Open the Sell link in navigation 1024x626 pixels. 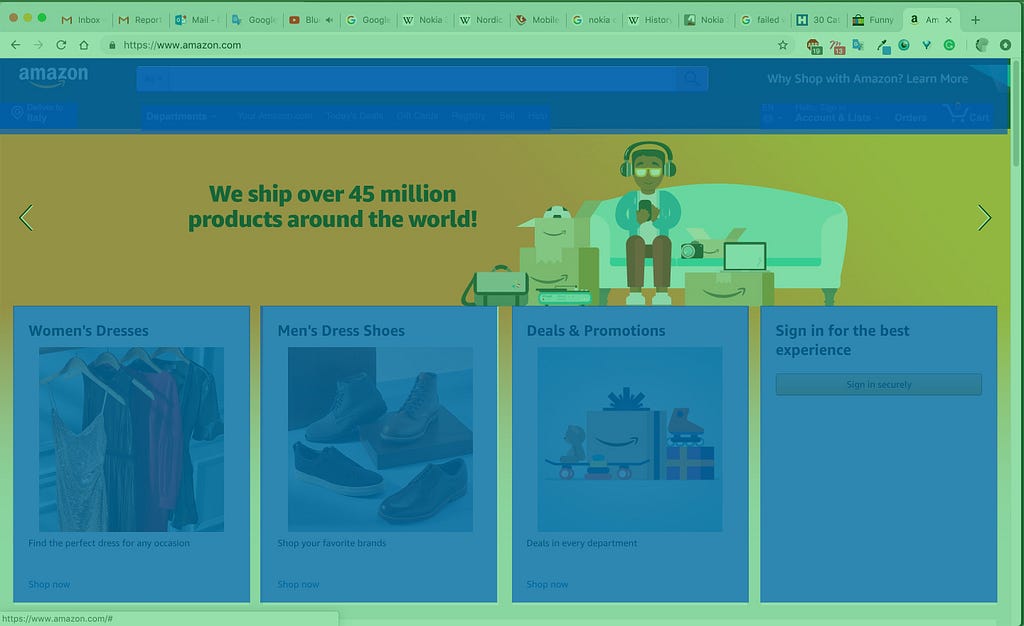[x=507, y=116]
